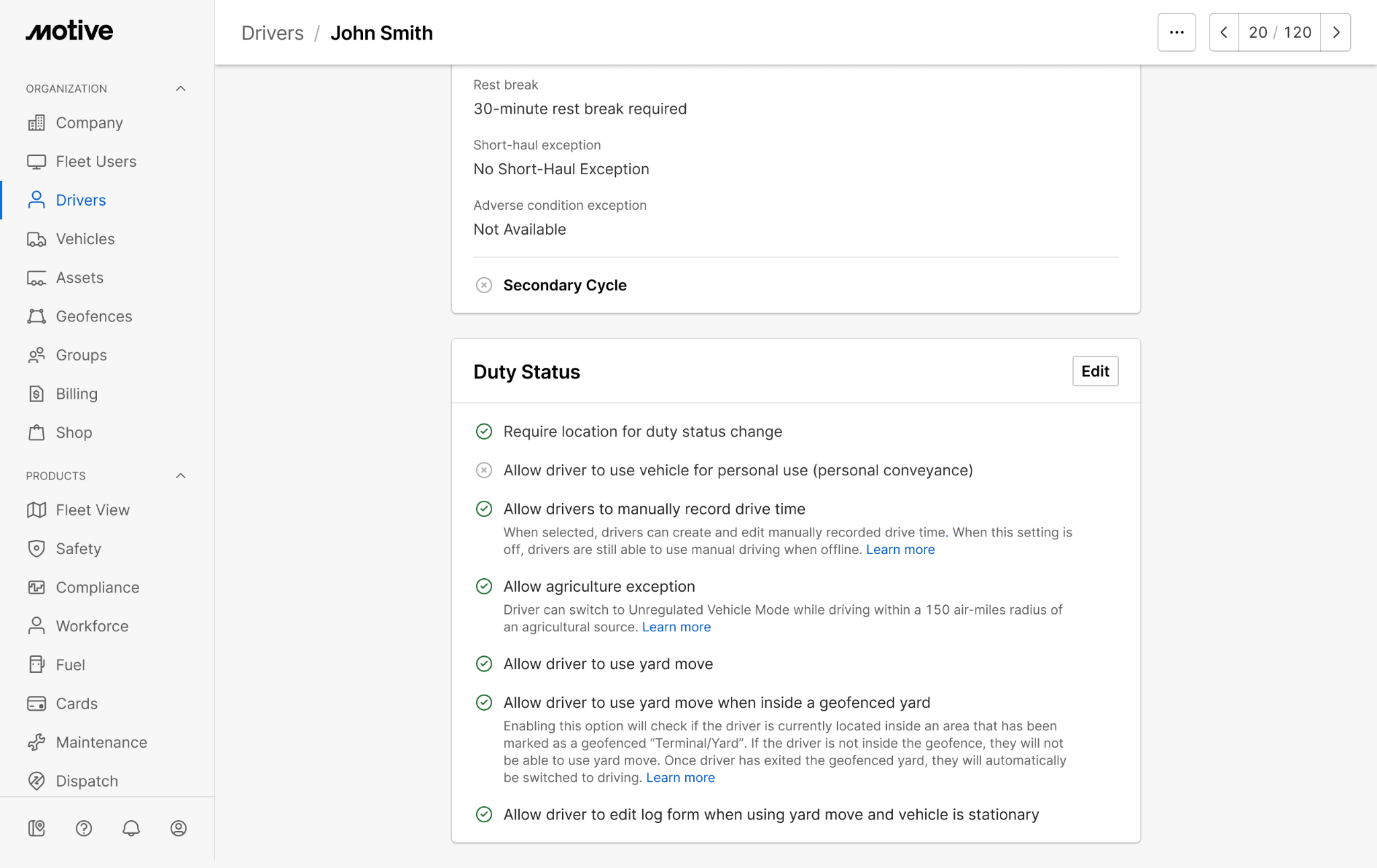The height and width of the screenshot is (868, 1377).
Task: Open notifications bell icon
Action: [131, 828]
